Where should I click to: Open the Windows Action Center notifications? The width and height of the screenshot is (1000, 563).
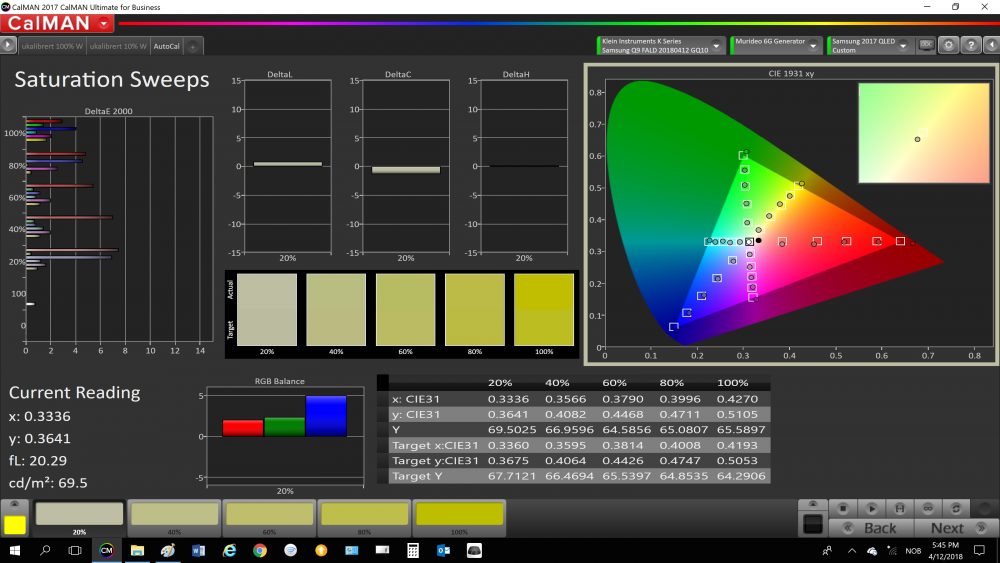tap(979, 550)
